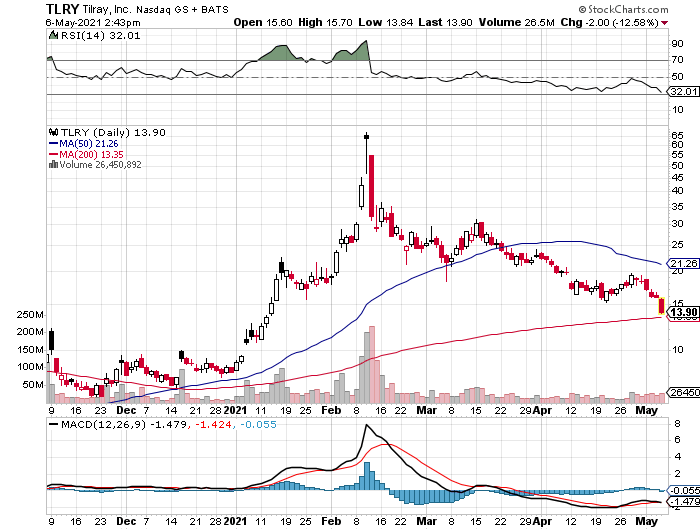Click the 6-May-2021 2:43pm timestamp

(93, 23)
